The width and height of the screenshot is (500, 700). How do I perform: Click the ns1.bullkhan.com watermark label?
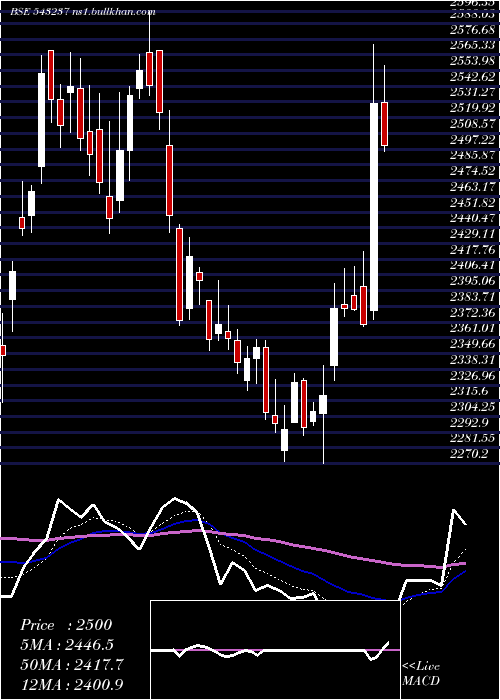(x=113, y=12)
